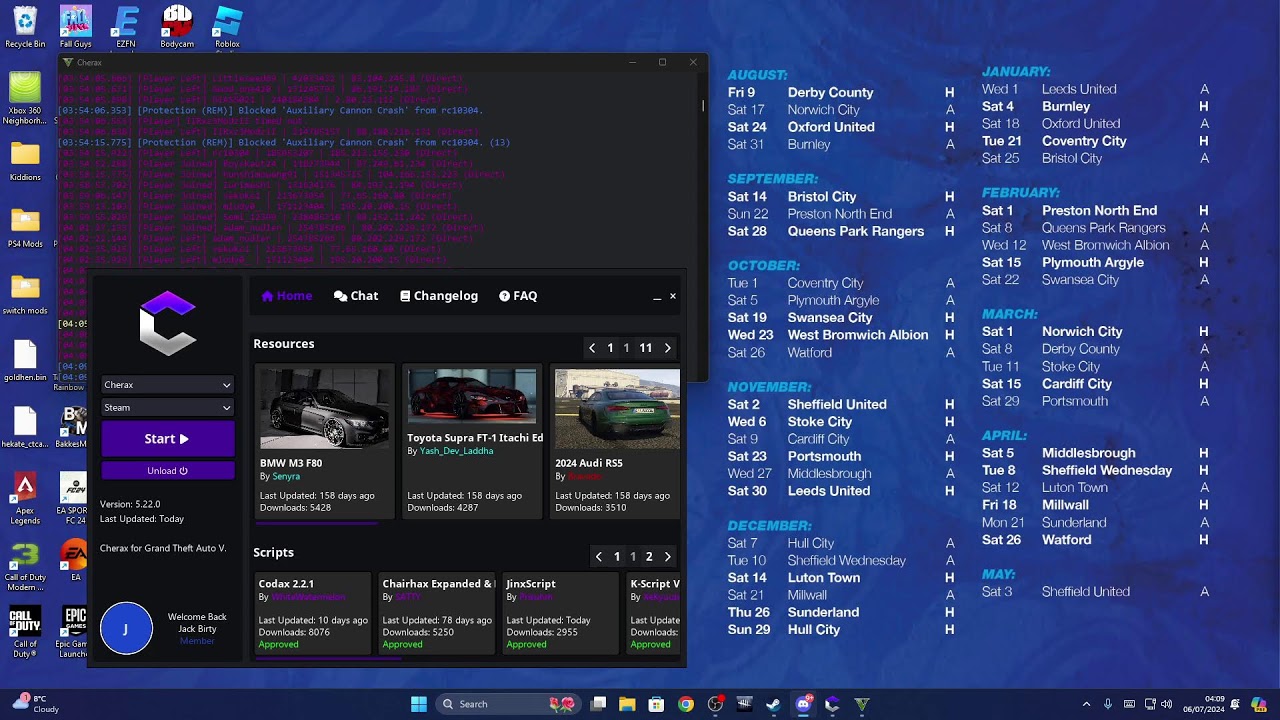Open Codax 2.2.1 script card

point(313,613)
